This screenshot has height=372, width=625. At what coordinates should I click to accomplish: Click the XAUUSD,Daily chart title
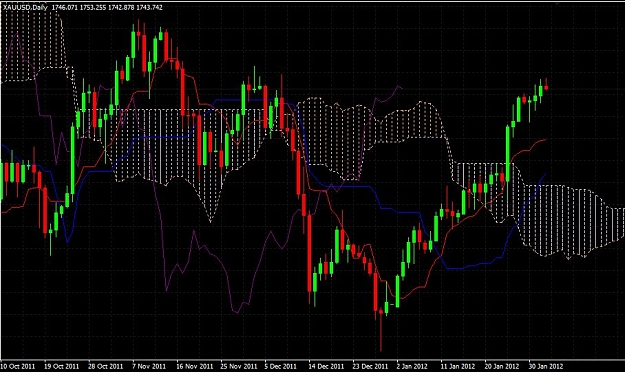[x=25, y=7]
